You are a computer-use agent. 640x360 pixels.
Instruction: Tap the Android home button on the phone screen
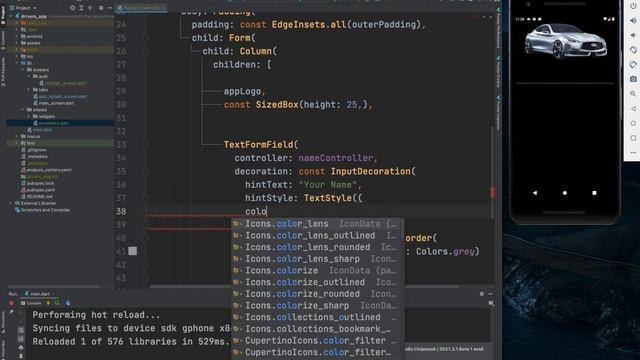pyautogui.click(x=564, y=193)
